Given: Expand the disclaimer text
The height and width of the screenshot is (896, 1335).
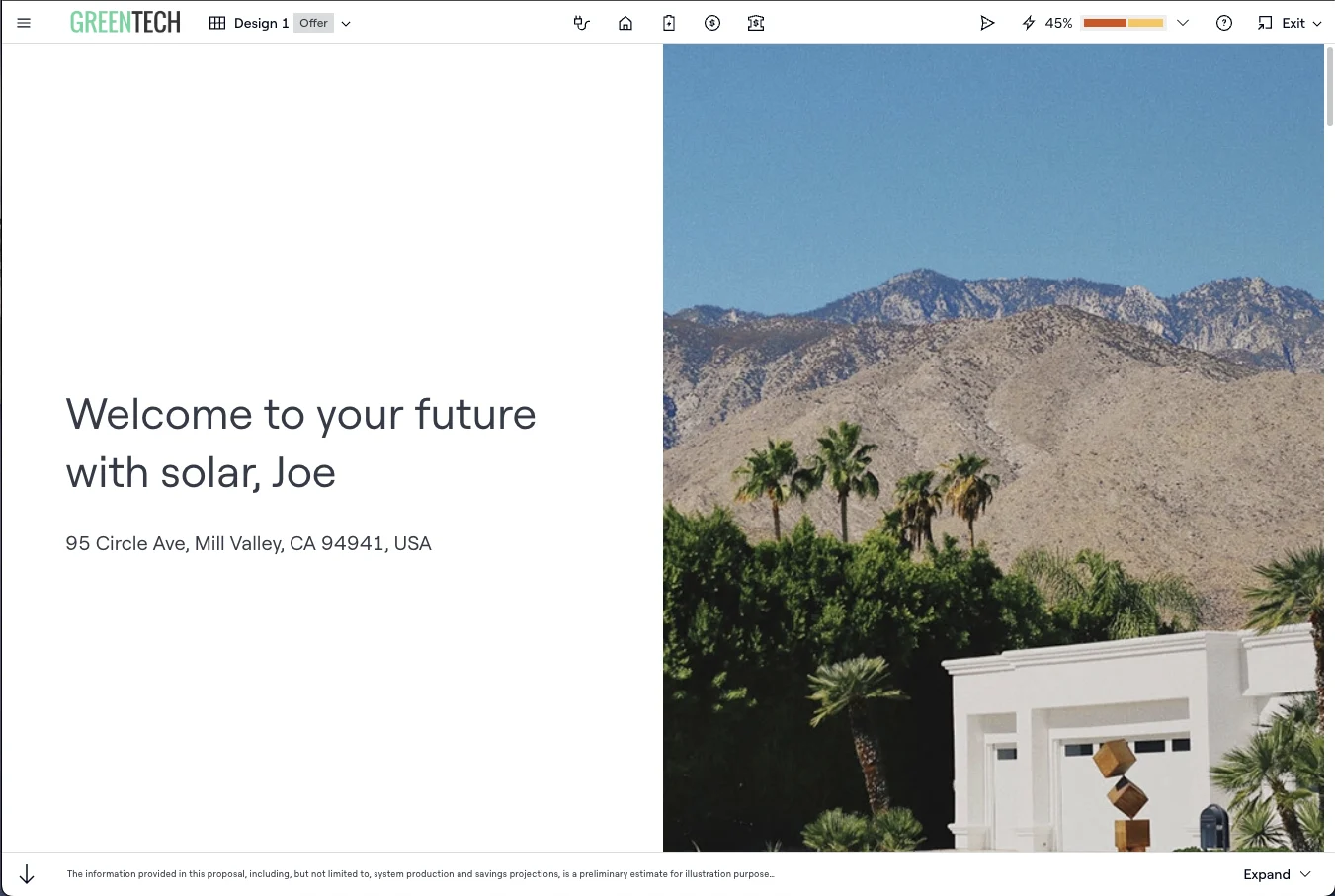Looking at the screenshot, I should 1277,874.
